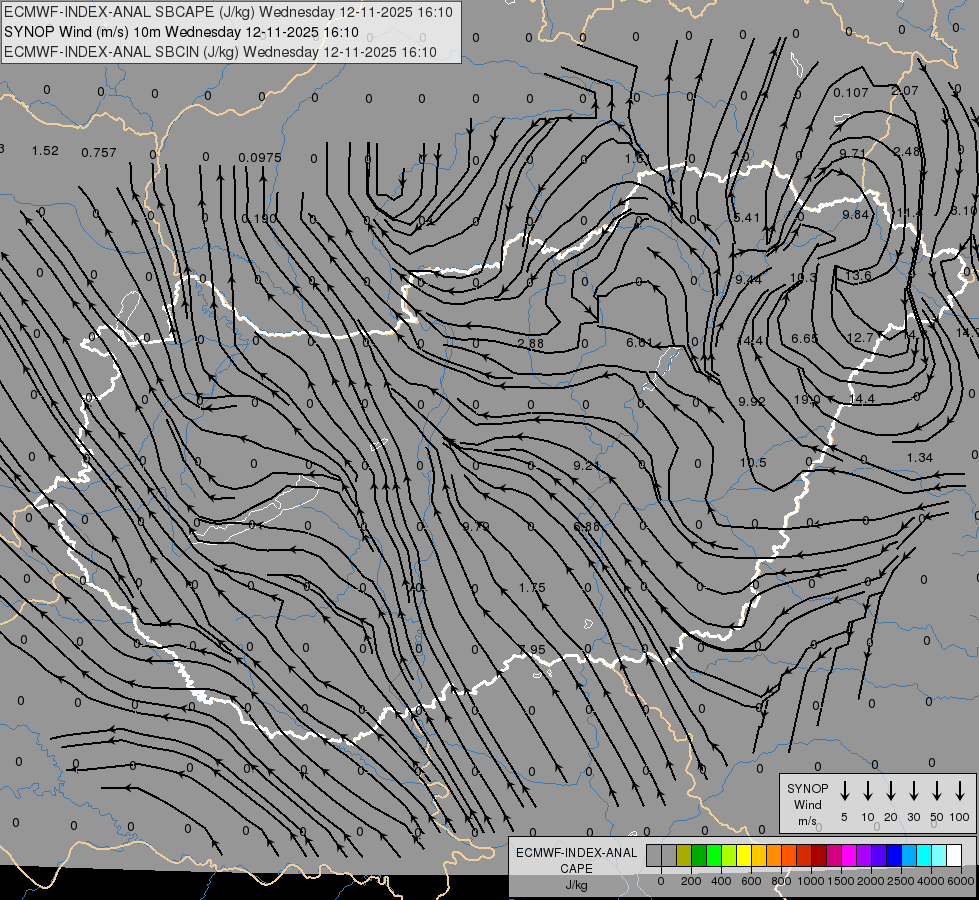The height and width of the screenshot is (900, 979).
Task: Click the 12.7 value on the map
Action: pos(860,337)
